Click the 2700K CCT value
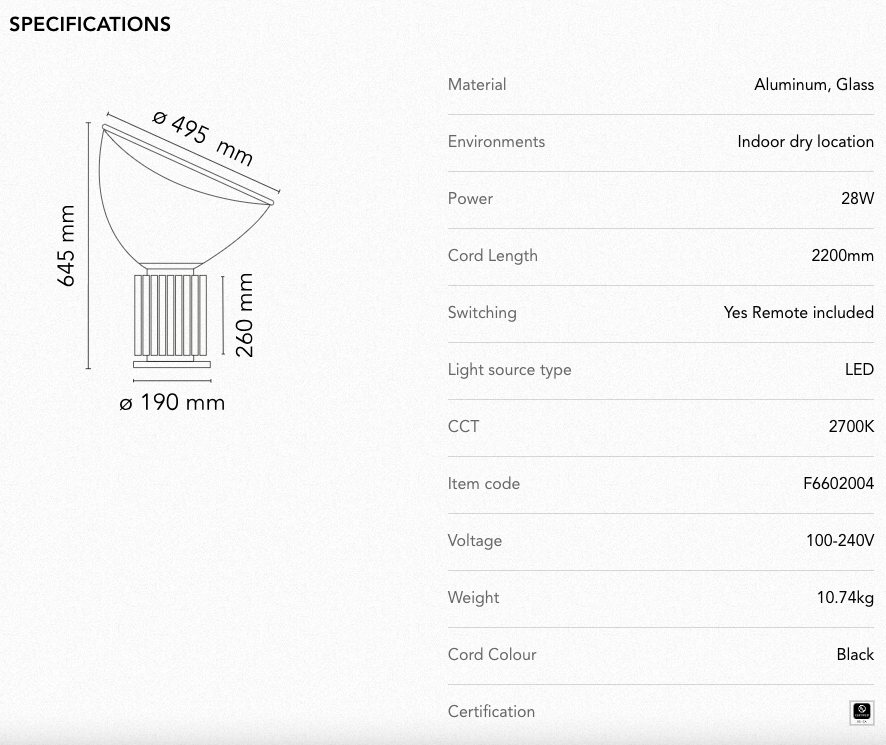The width and height of the screenshot is (886, 745). coord(851,426)
